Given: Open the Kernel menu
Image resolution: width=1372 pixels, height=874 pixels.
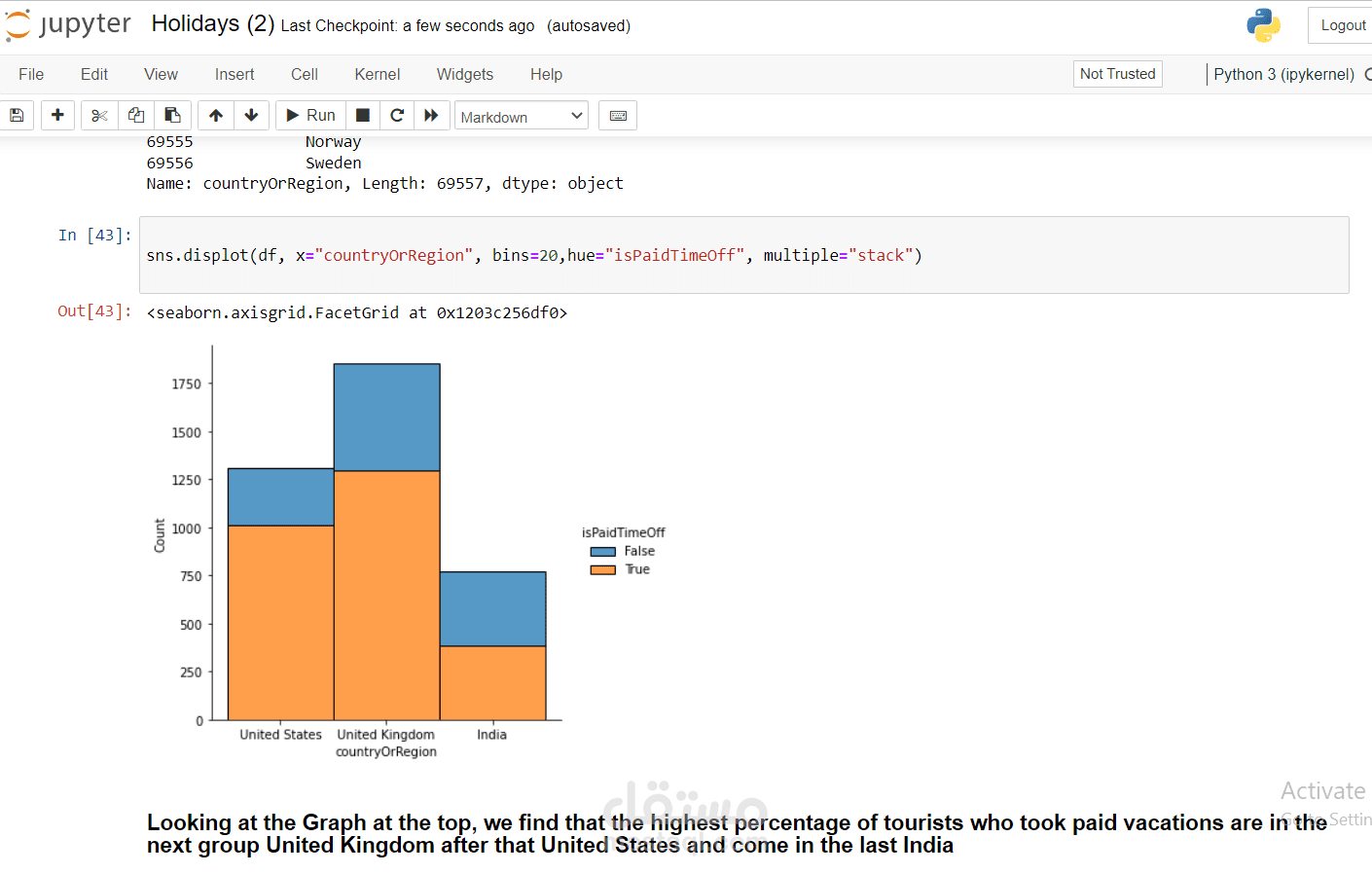Looking at the screenshot, I should tap(377, 75).
